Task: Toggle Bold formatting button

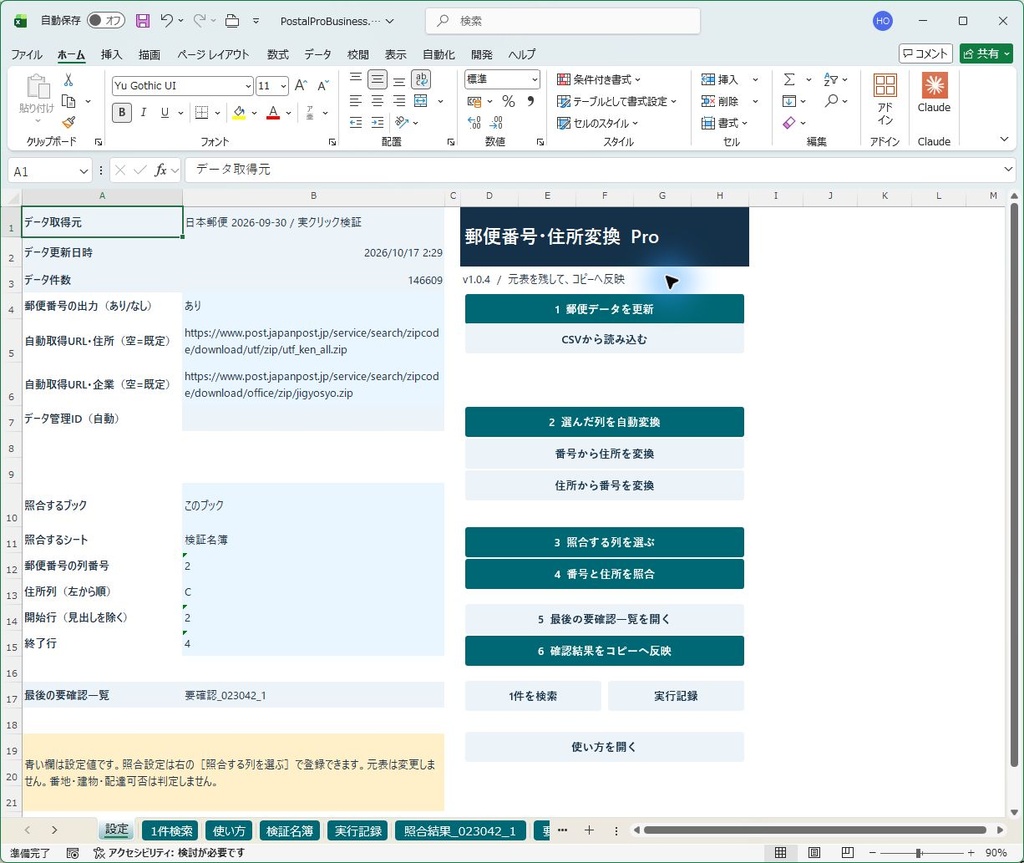Action: coord(121,112)
